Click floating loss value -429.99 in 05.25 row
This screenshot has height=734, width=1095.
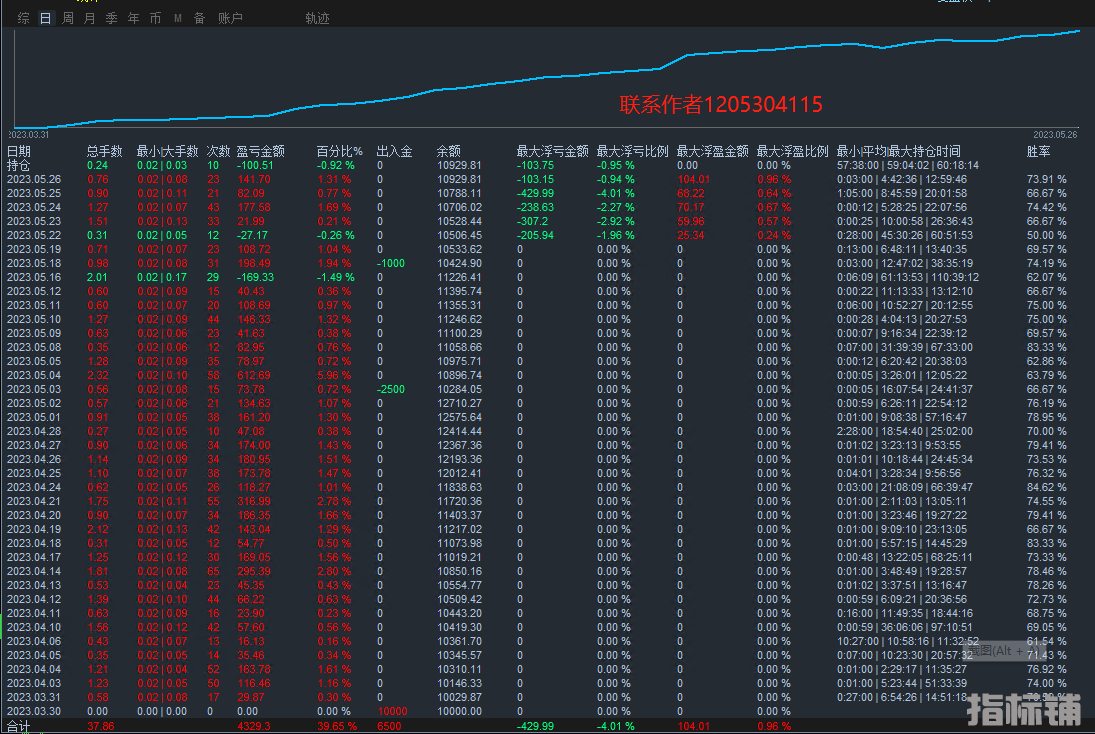(x=536, y=193)
